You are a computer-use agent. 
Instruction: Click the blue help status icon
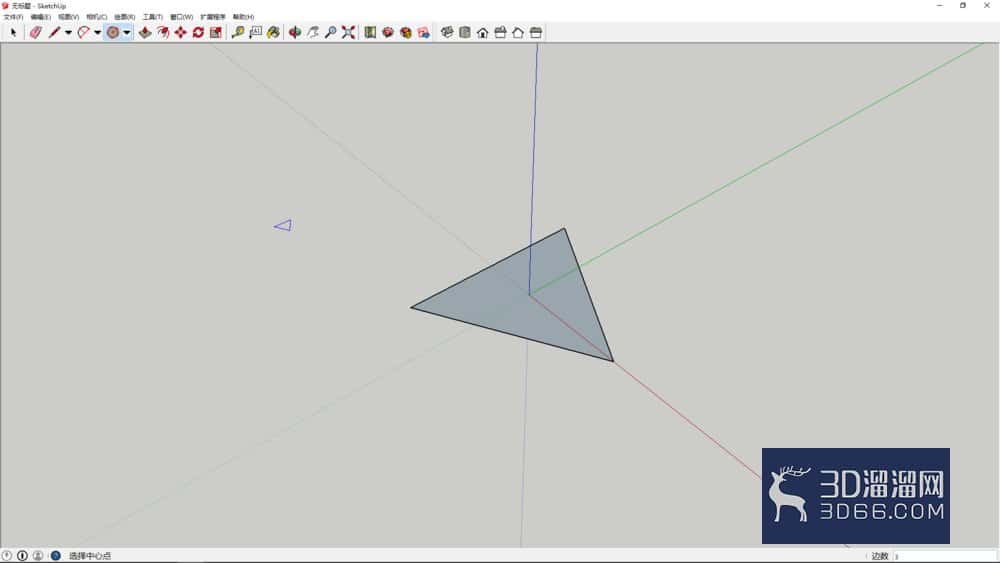[x=55, y=556]
